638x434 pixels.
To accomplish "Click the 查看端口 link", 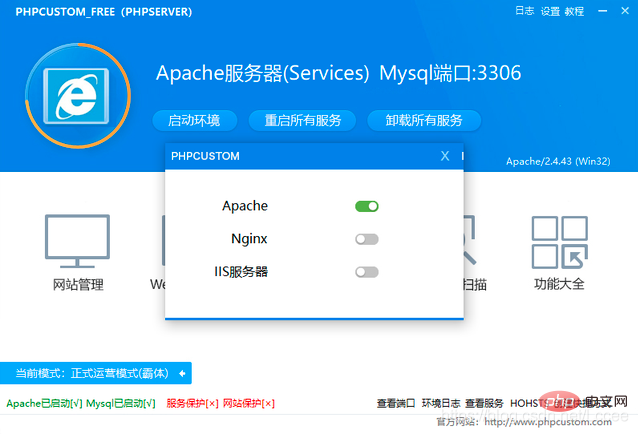I will point(396,403).
